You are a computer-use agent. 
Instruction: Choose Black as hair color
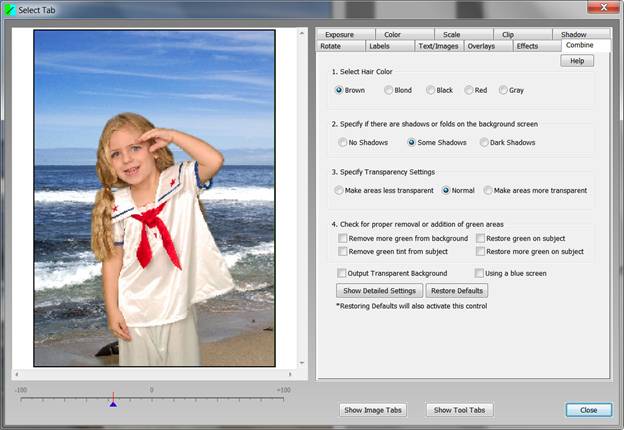[x=431, y=90]
